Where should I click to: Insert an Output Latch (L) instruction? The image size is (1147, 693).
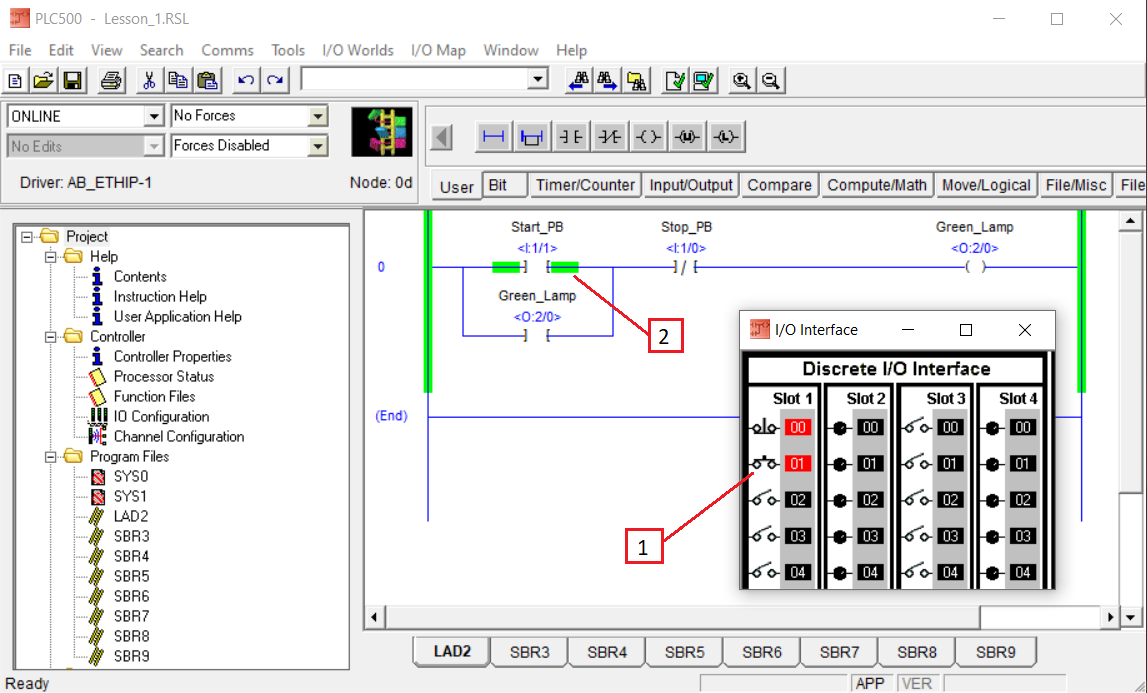pyautogui.click(x=726, y=137)
